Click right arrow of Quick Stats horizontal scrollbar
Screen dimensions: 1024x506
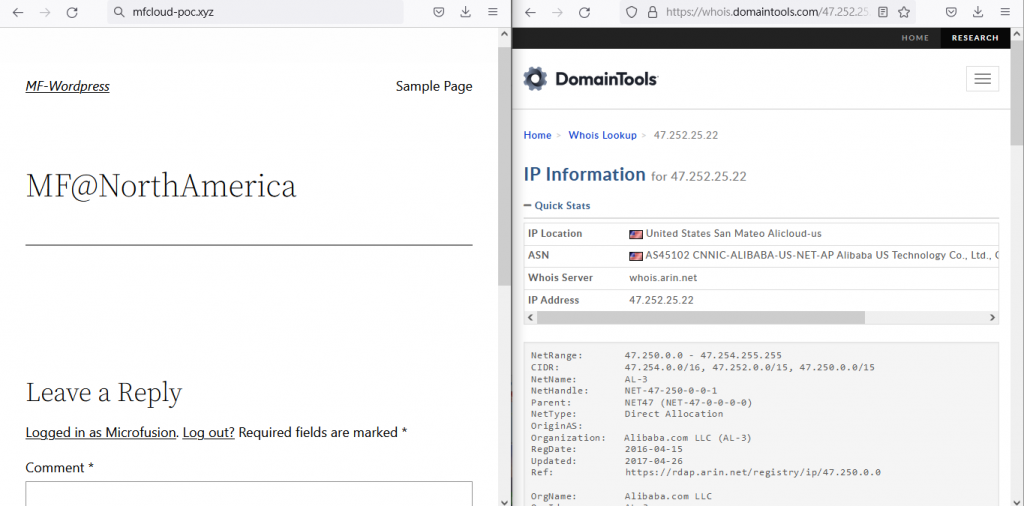[992, 317]
